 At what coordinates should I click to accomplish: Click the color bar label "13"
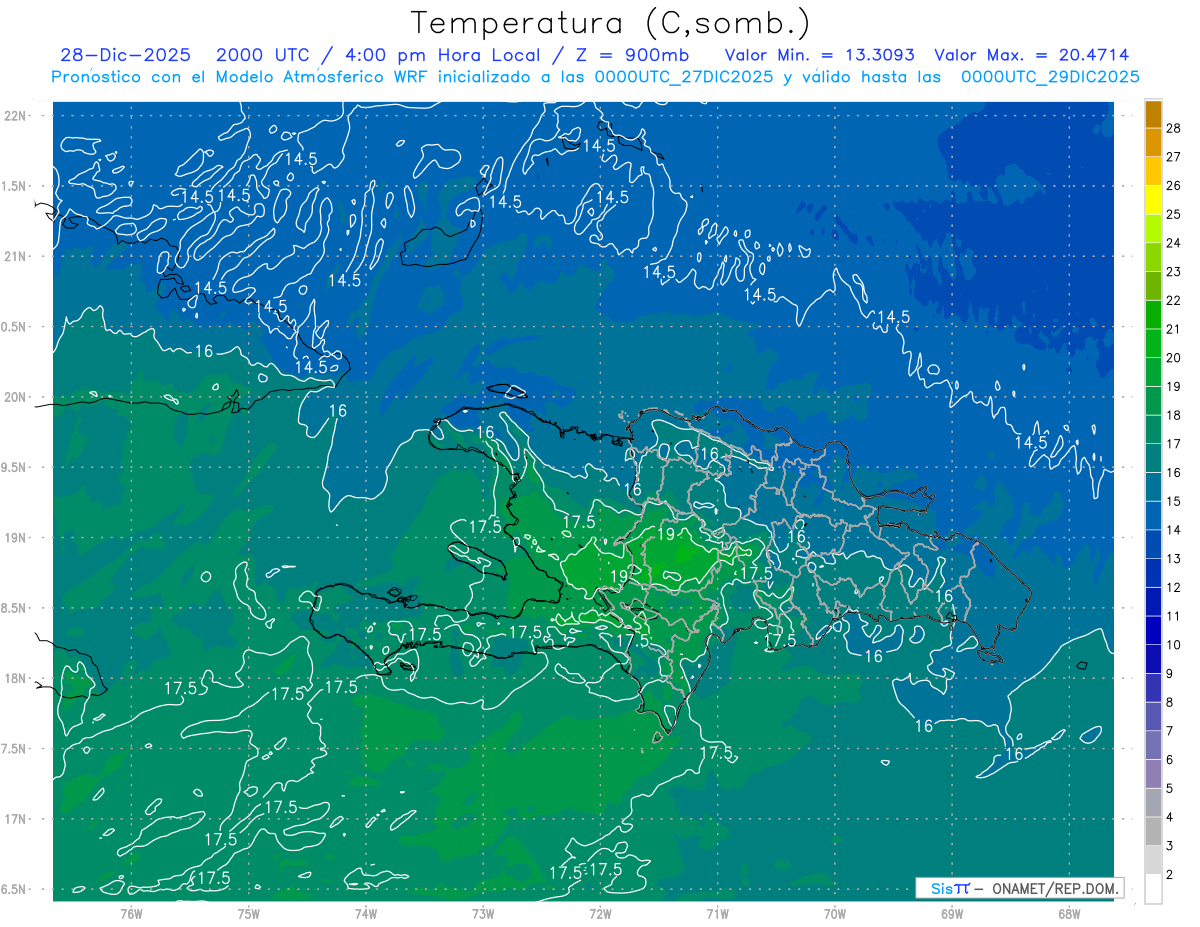click(x=1174, y=558)
